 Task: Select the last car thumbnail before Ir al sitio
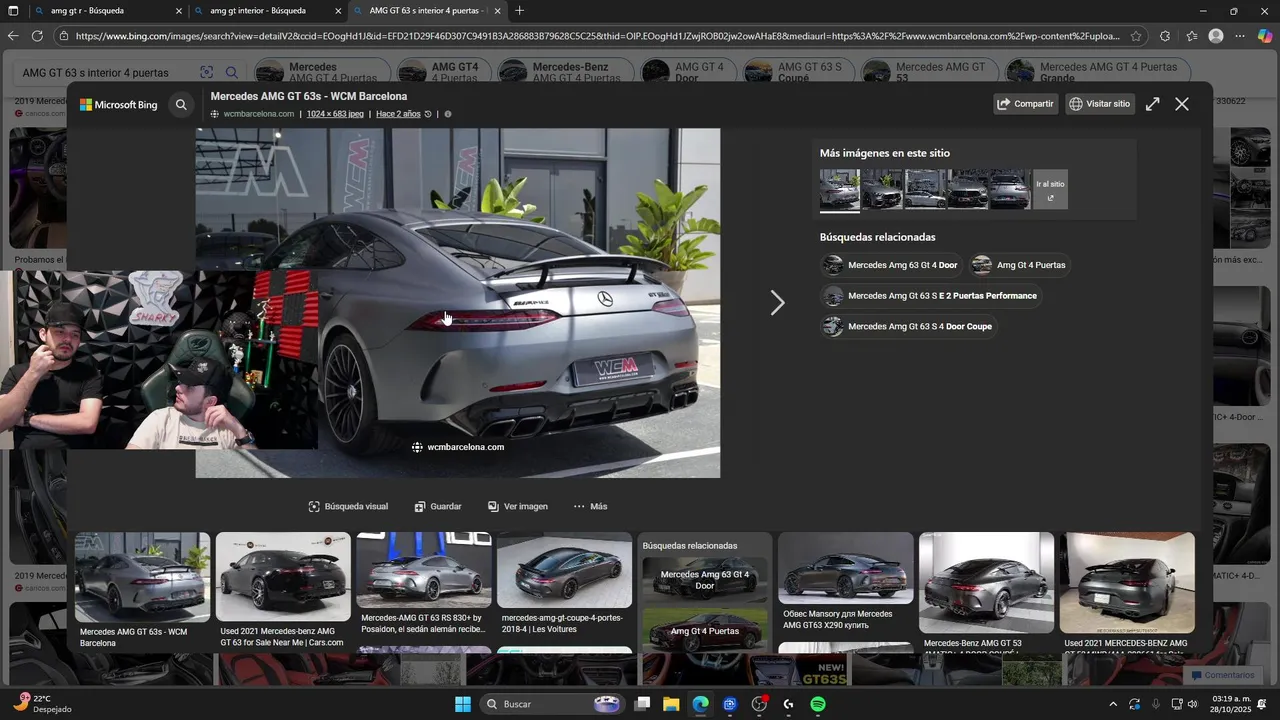pos(1010,189)
